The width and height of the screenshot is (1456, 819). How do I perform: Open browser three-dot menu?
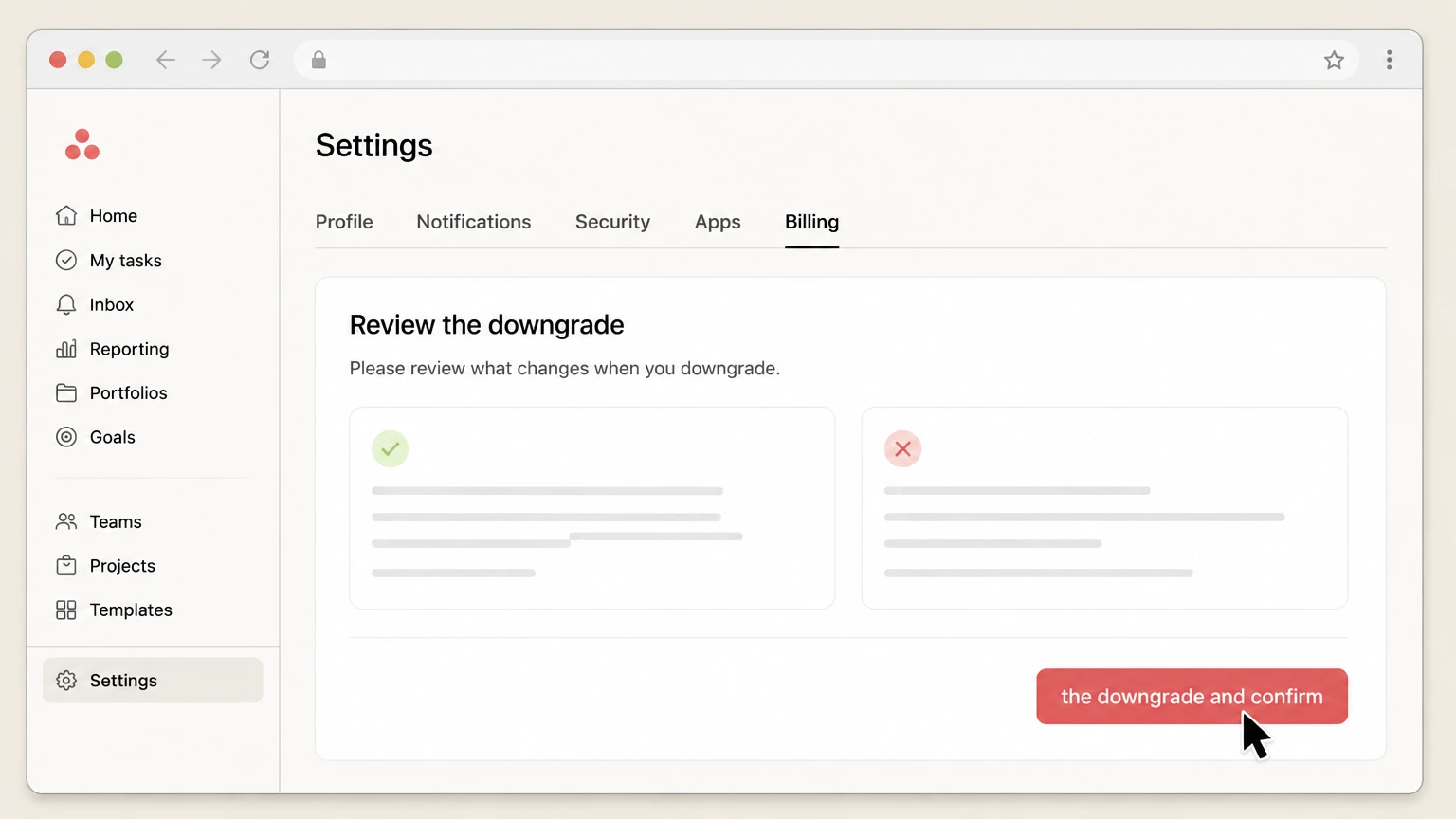[1390, 61]
